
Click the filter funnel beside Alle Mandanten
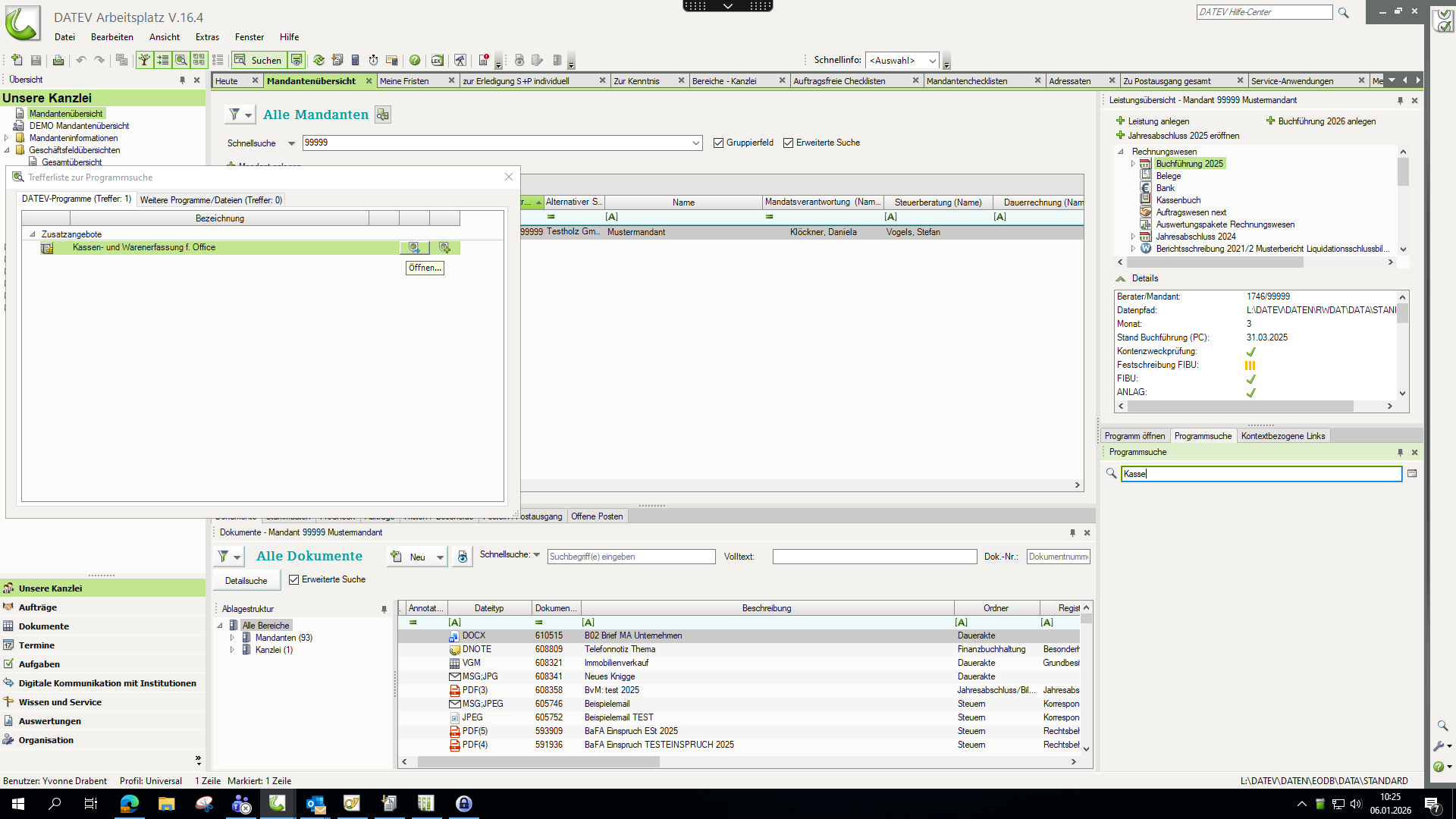coord(234,115)
